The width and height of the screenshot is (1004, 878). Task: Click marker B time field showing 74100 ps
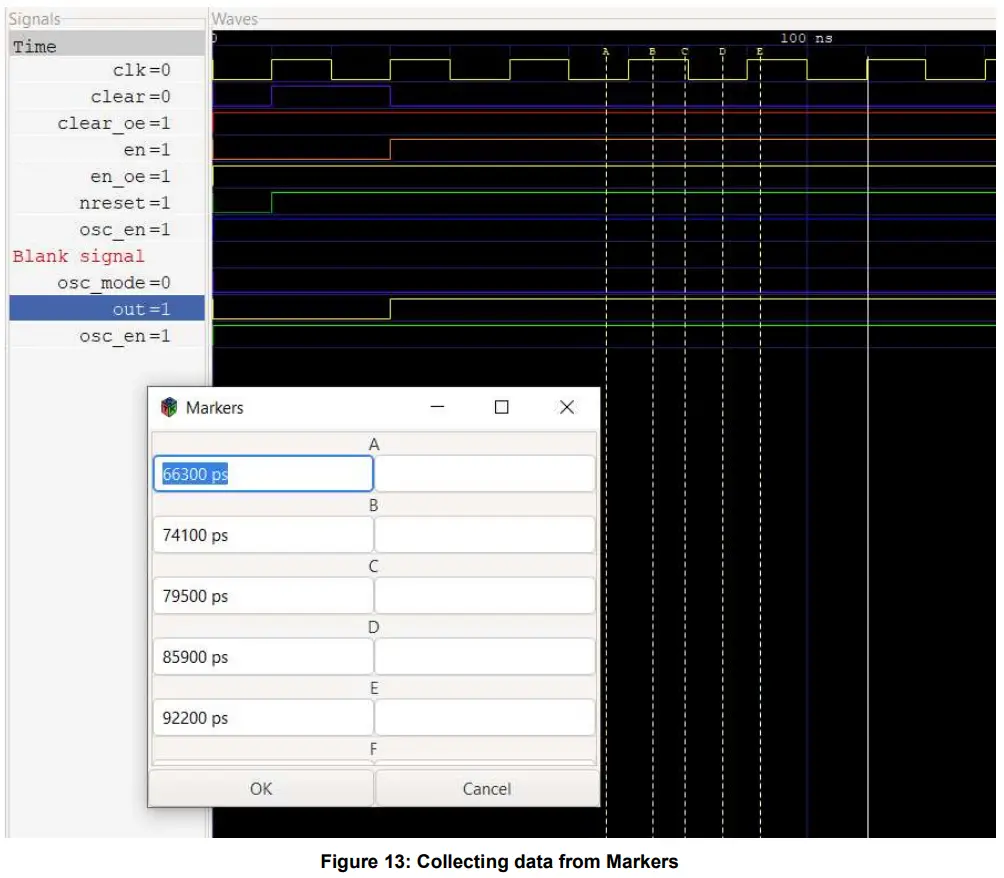[x=263, y=535]
